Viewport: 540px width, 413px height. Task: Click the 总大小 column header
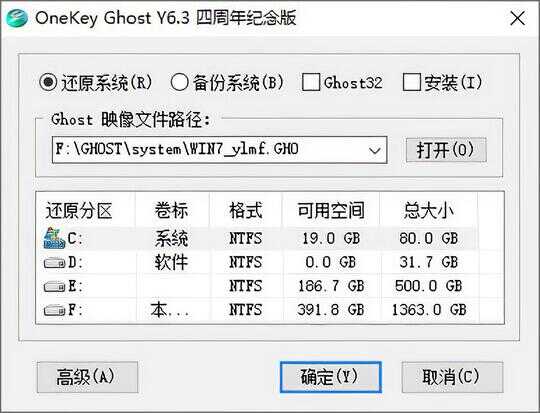pos(428,210)
